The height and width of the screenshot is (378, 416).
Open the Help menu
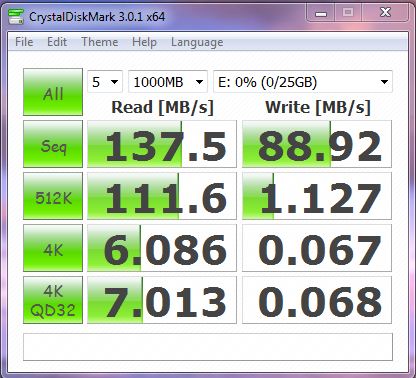(144, 42)
